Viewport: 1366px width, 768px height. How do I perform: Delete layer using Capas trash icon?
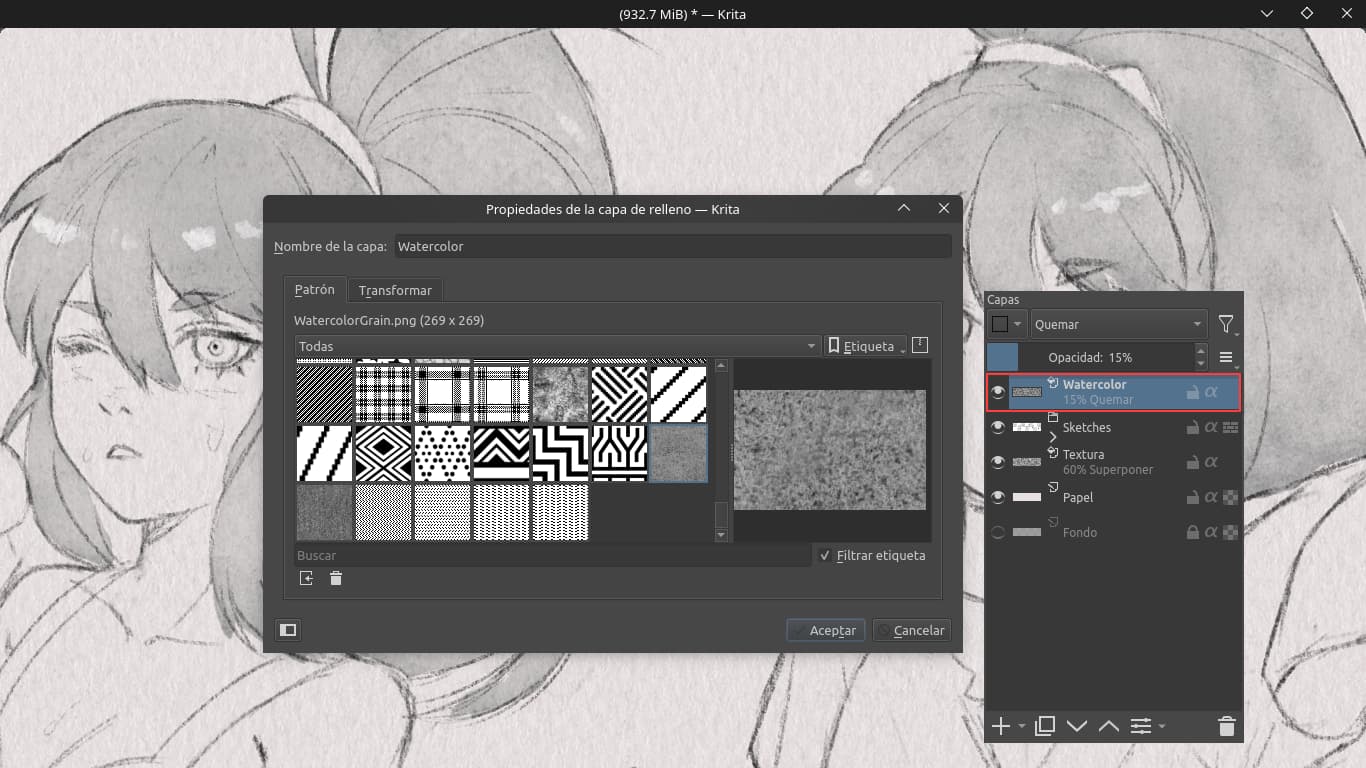pyautogui.click(x=1227, y=726)
